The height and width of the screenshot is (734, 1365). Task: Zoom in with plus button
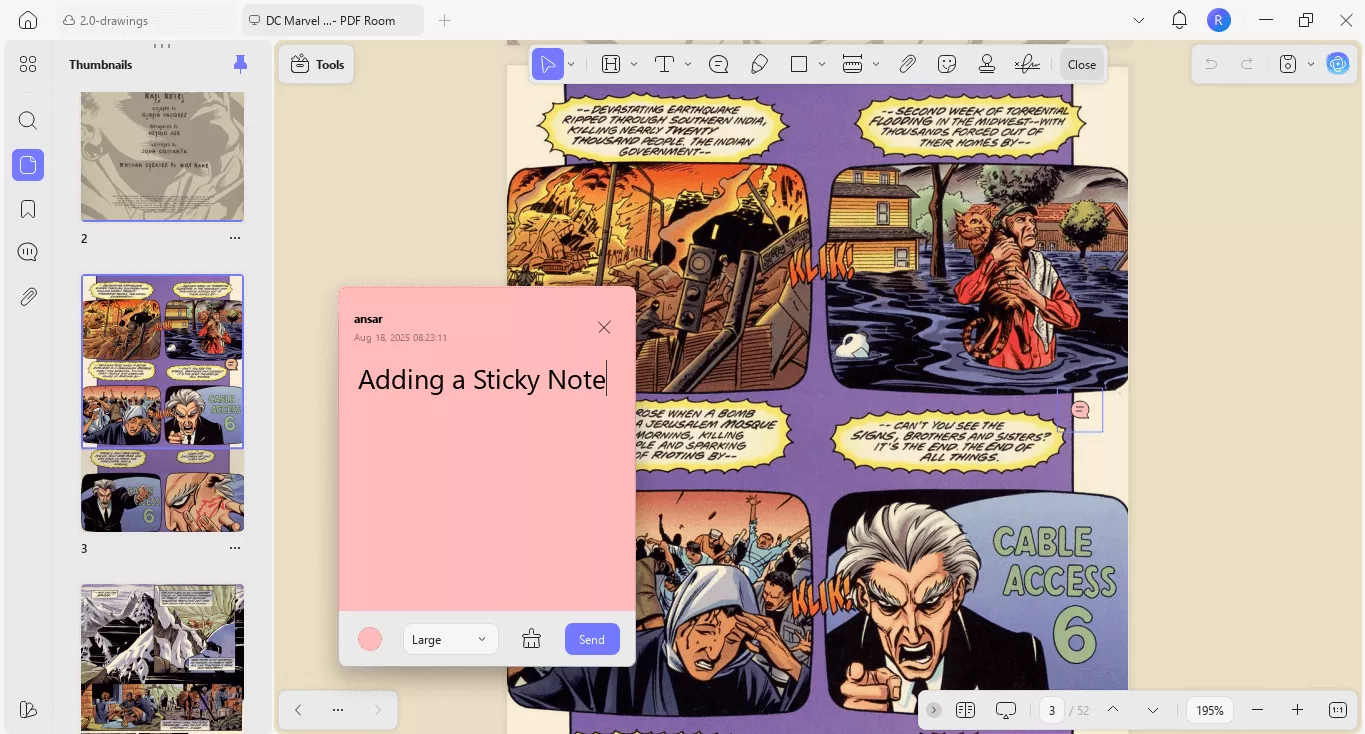(x=1297, y=710)
